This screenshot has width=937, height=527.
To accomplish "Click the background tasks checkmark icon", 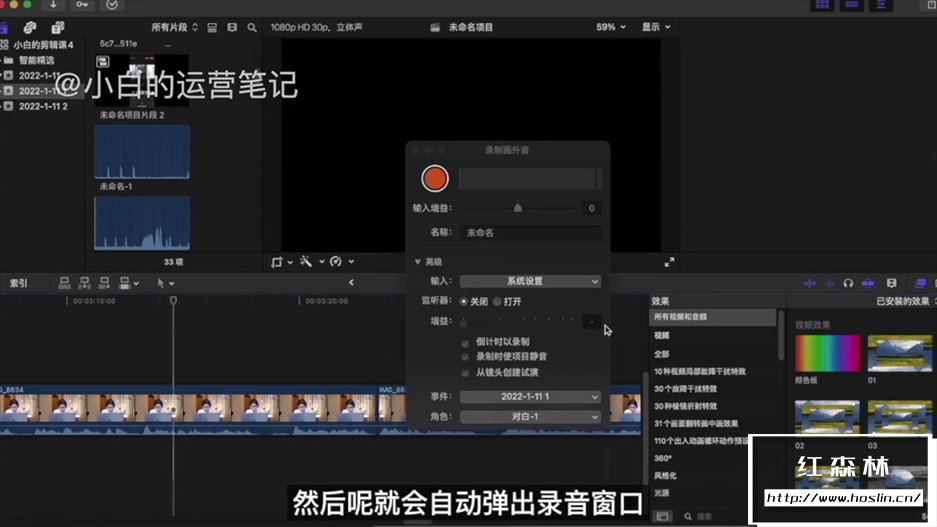I will [112, 5].
